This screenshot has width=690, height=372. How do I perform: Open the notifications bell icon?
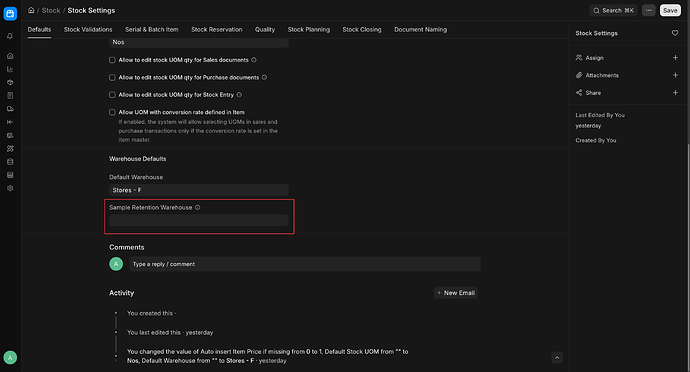10,37
